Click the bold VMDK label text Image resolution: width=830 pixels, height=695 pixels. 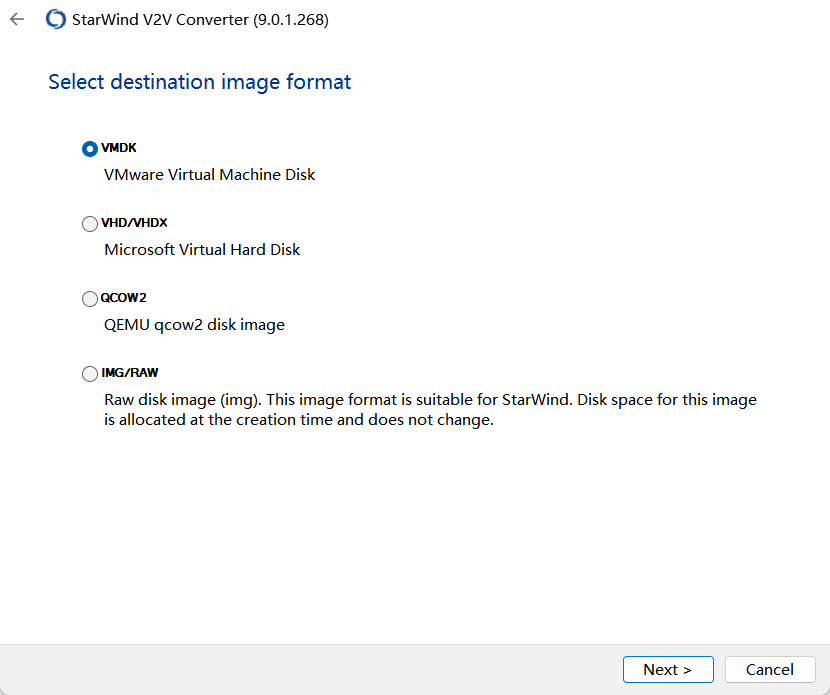119,148
